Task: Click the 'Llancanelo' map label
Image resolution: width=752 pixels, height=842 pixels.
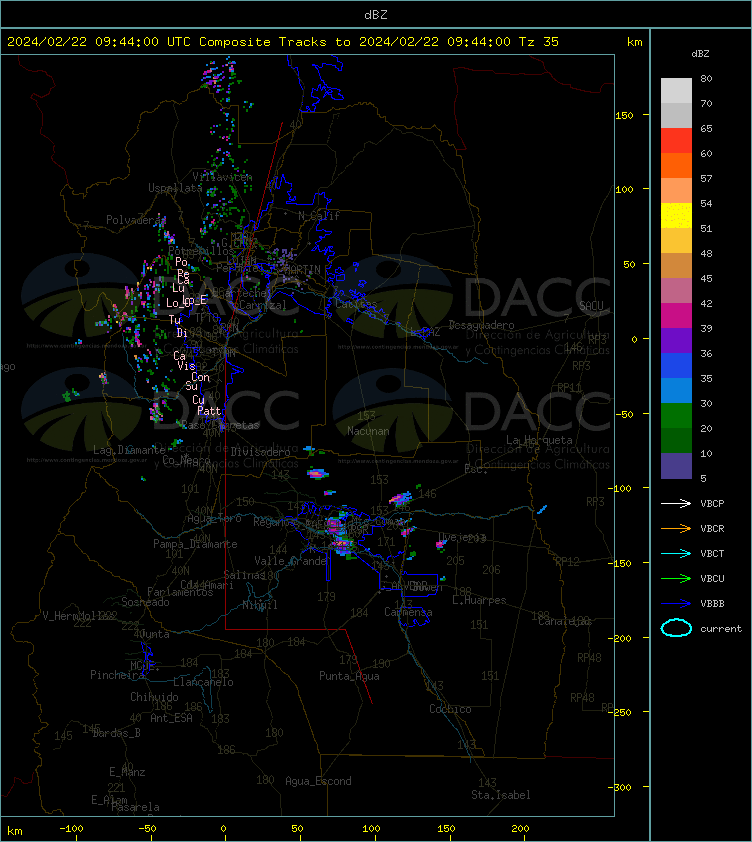Action: point(203,682)
